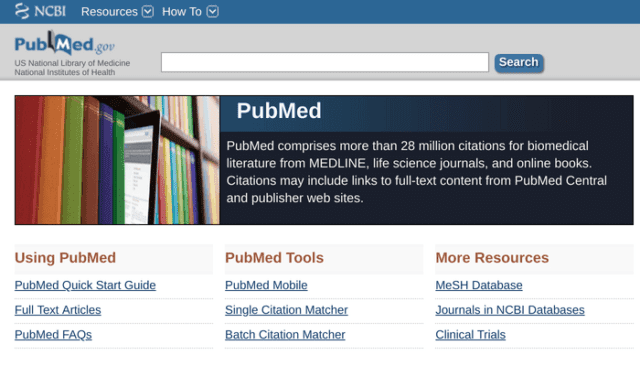Viewport: 640px width, 366px height.
Task: Expand the Resources dropdown arrow
Action: (148, 11)
